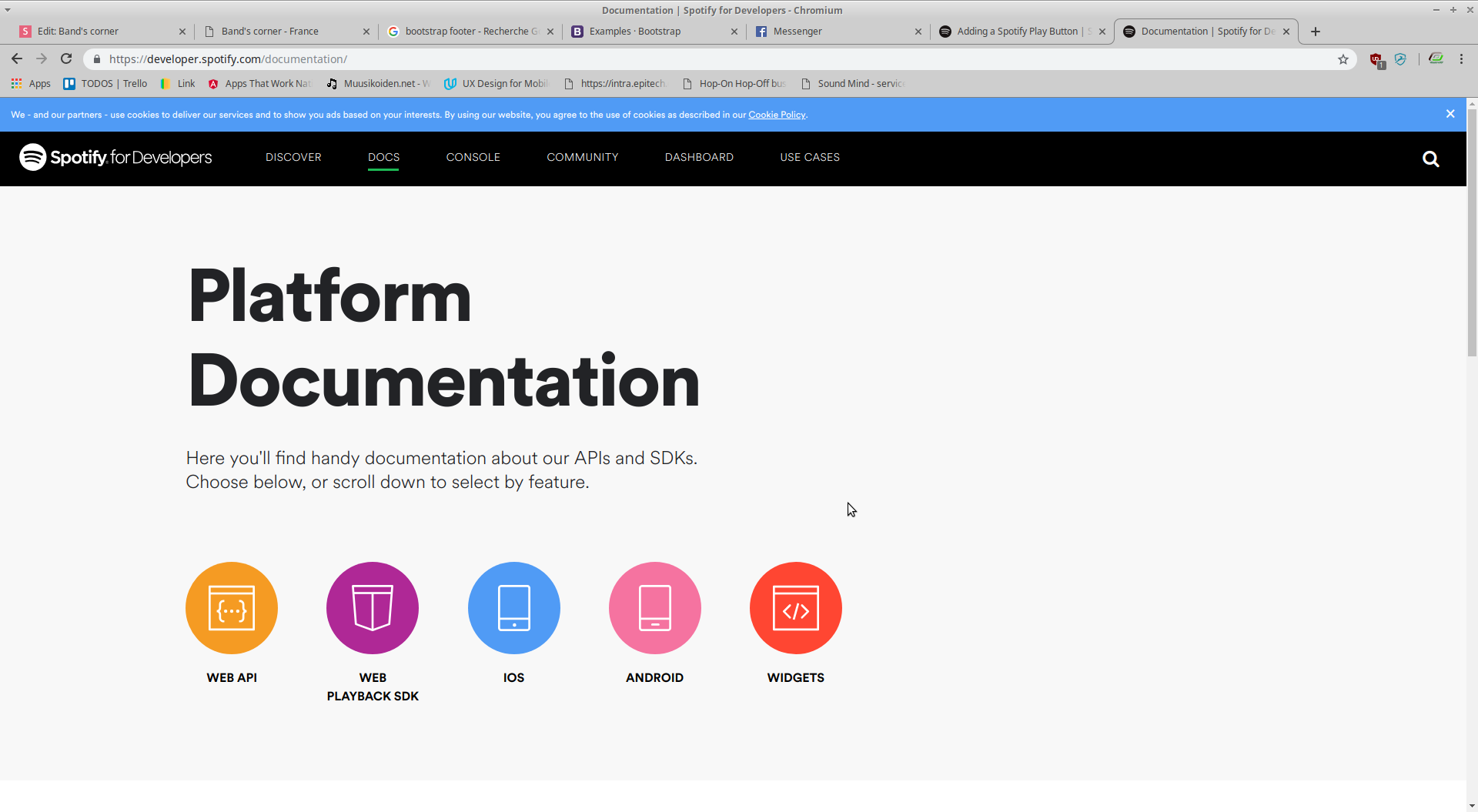Click the scrollbar down arrow
Screen dimensions: 1478x812
click(x=1472, y=806)
